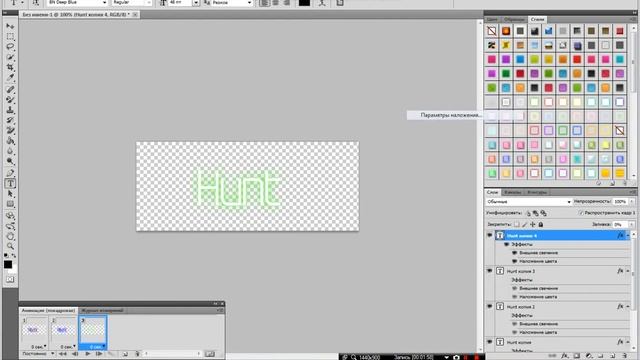The height and width of the screenshot is (360, 640).
Task: Go to the next animation frame
Action: pos(99,354)
